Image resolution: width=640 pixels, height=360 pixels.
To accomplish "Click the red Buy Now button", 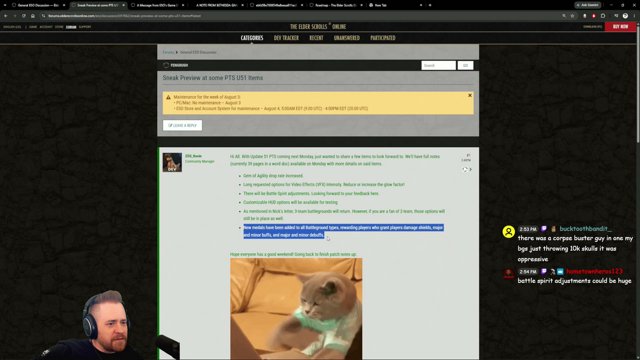I will tap(620, 27).
